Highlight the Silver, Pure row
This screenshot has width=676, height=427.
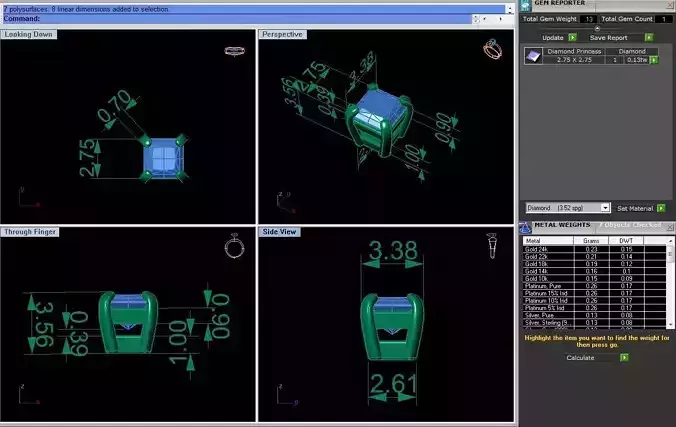point(595,315)
